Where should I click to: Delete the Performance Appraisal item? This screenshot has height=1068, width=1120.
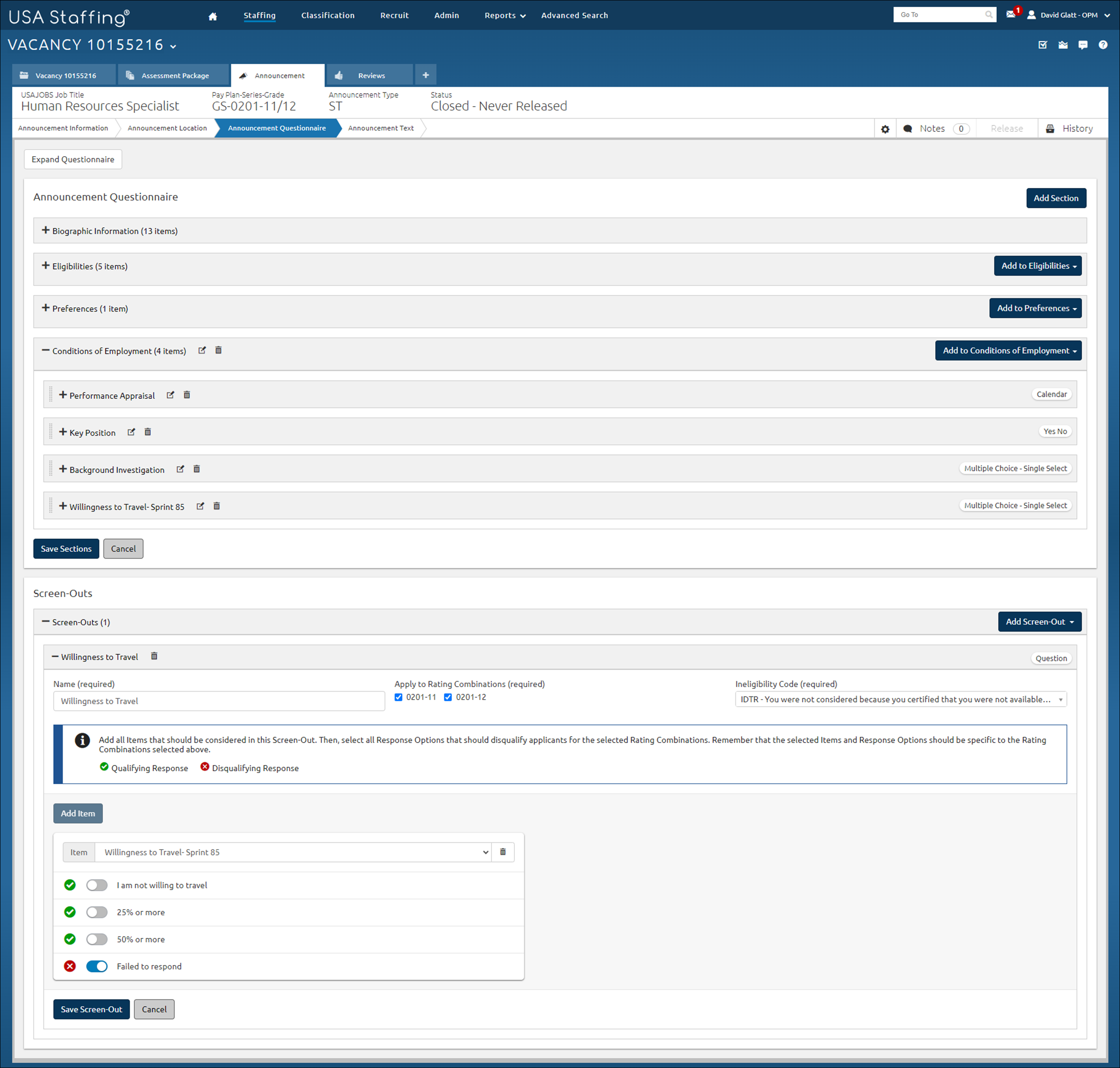187,395
